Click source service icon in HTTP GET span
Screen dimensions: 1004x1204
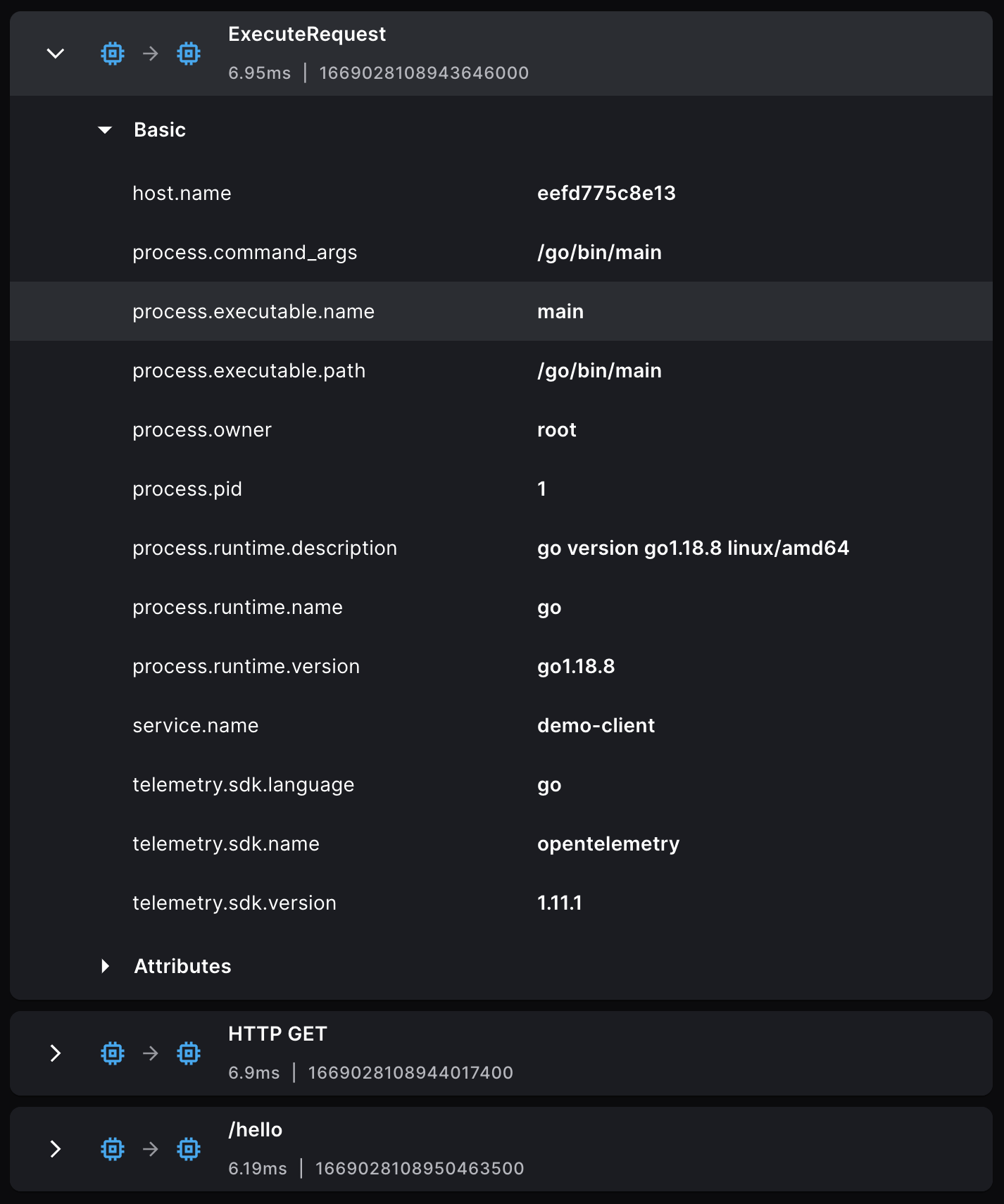click(x=113, y=1053)
